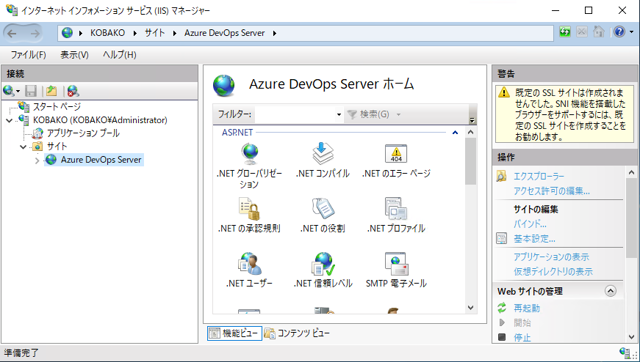This screenshot has width=640, height=362.
Task: Click サイト in the address breadcrumb
Action: pyautogui.click(x=155, y=33)
